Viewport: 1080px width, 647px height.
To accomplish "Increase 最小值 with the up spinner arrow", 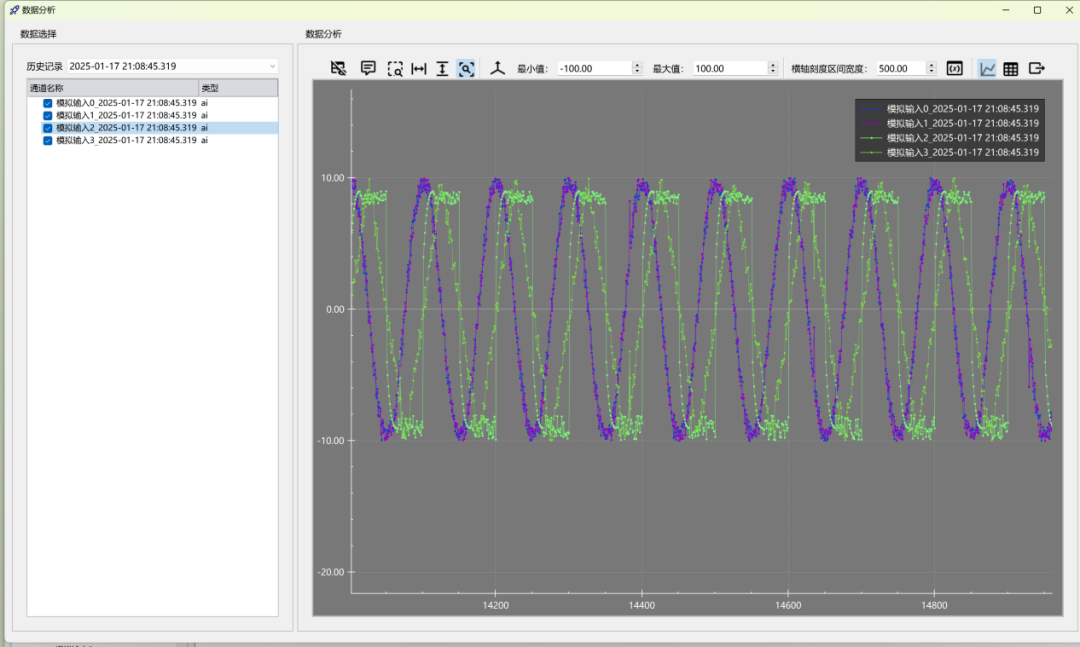I will click(637, 65).
